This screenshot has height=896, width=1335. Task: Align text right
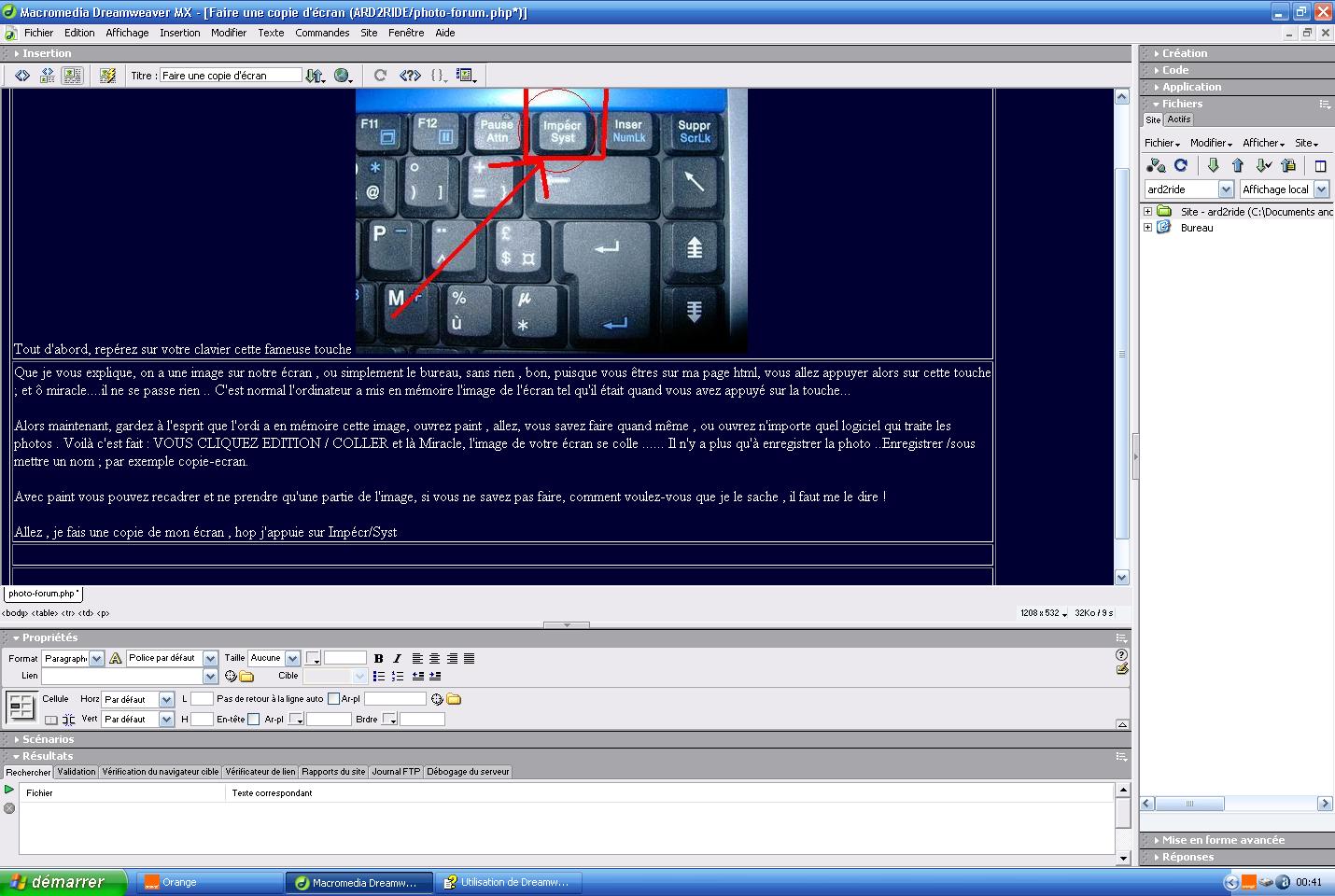[x=452, y=658]
